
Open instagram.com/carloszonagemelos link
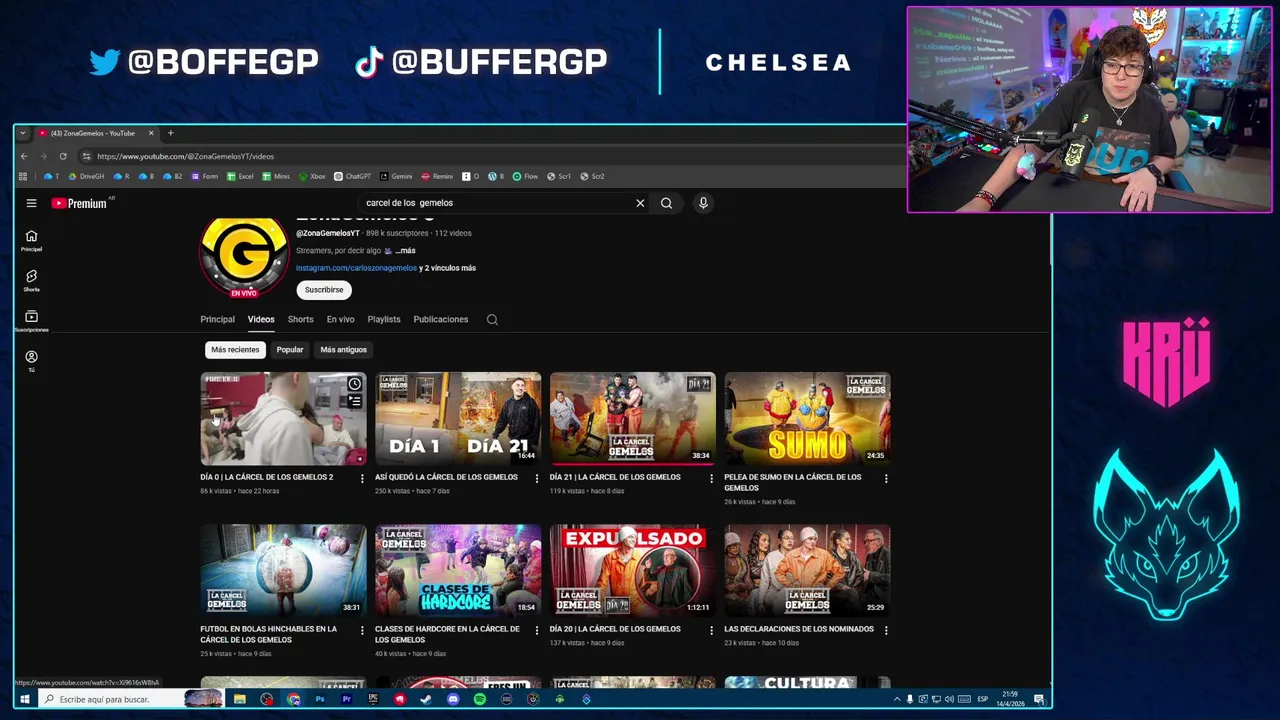click(x=356, y=268)
